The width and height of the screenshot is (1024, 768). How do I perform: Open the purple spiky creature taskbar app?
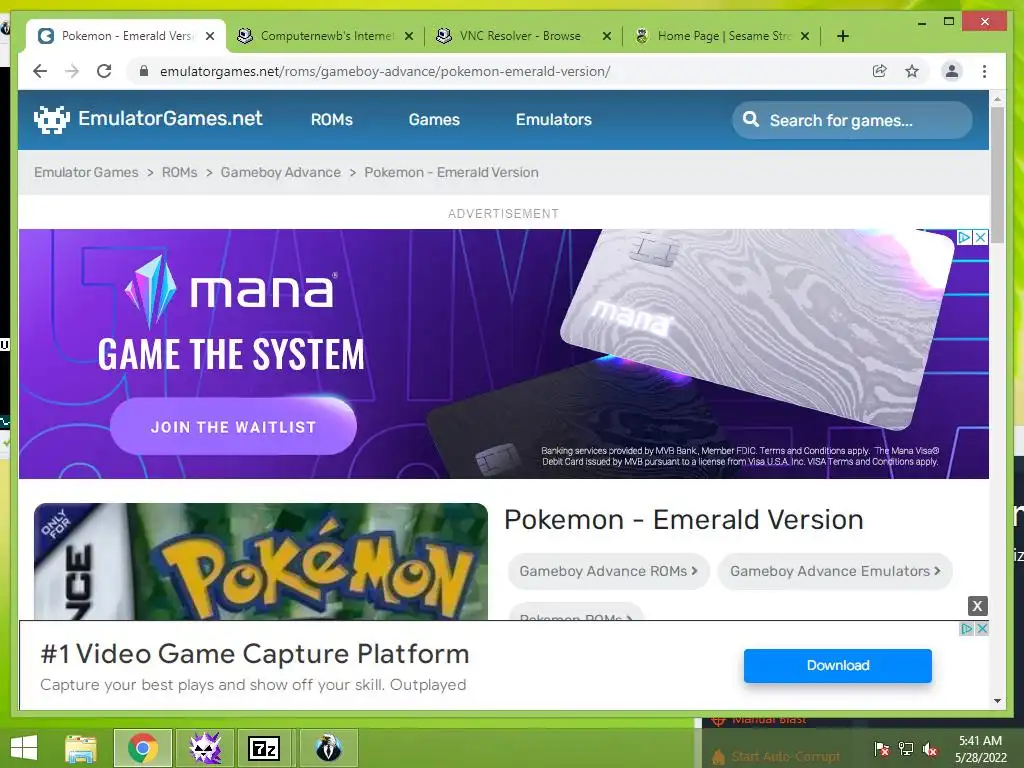pos(205,748)
